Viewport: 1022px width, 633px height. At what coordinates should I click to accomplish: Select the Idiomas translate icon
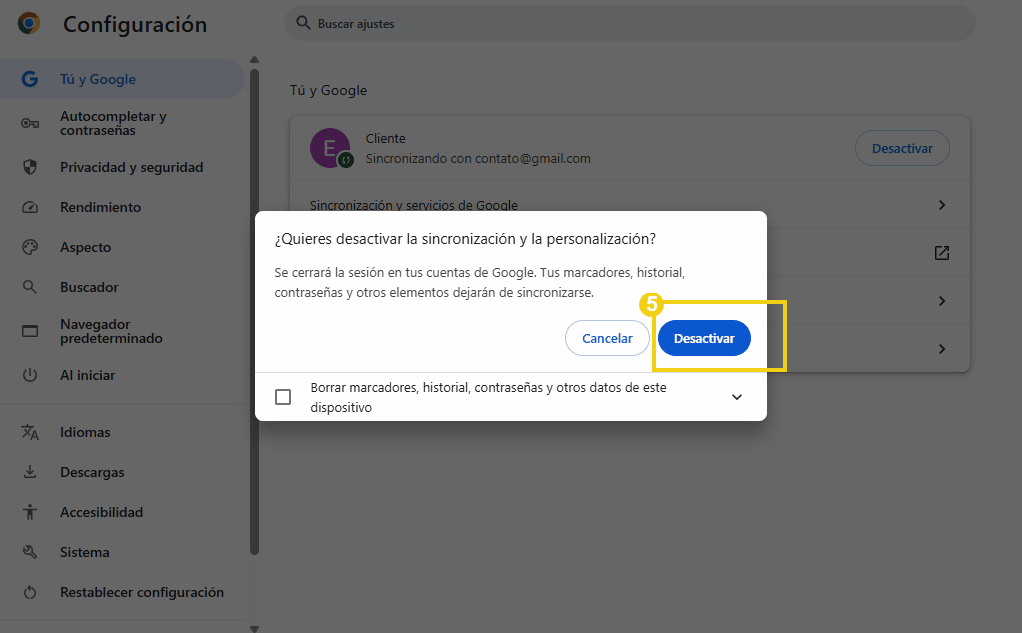click(30, 432)
